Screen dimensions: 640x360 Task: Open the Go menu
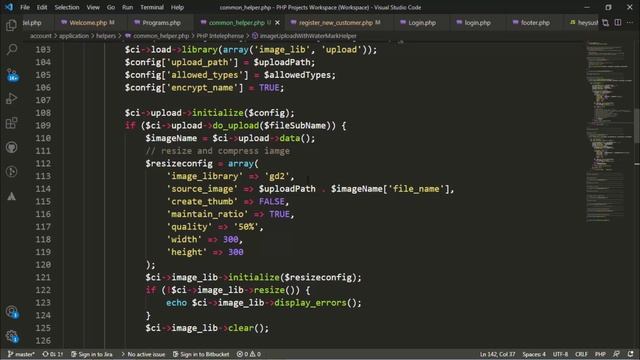click(x=111, y=7)
